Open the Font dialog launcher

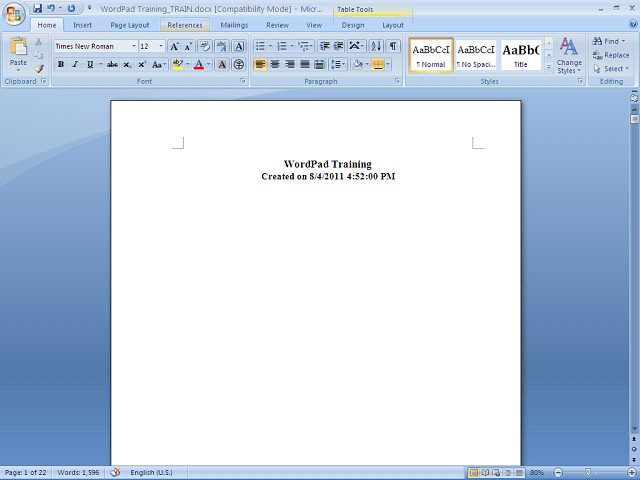tap(243, 81)
